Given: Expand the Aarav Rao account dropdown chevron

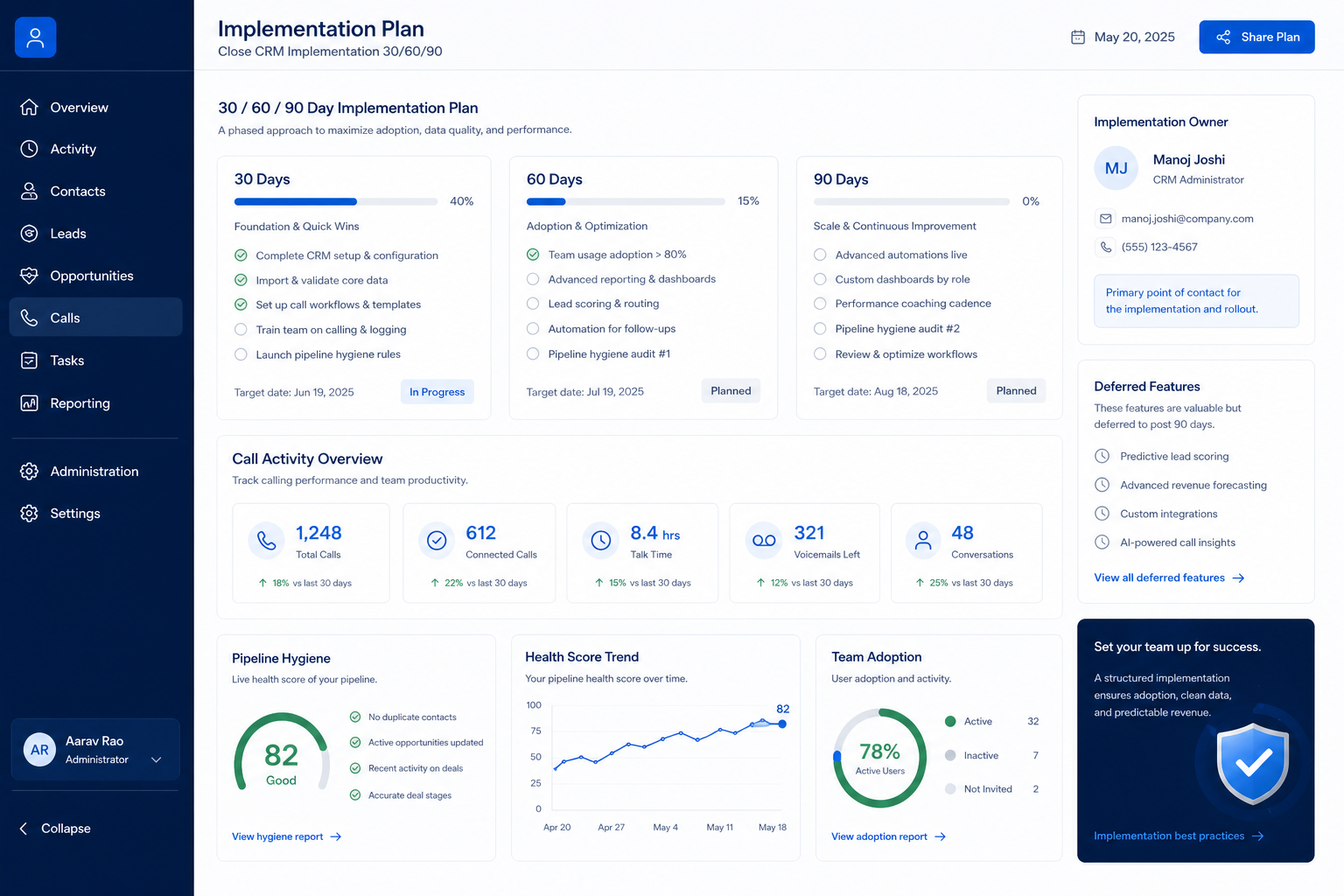Looking at the screenshot, I should [157, 759].
